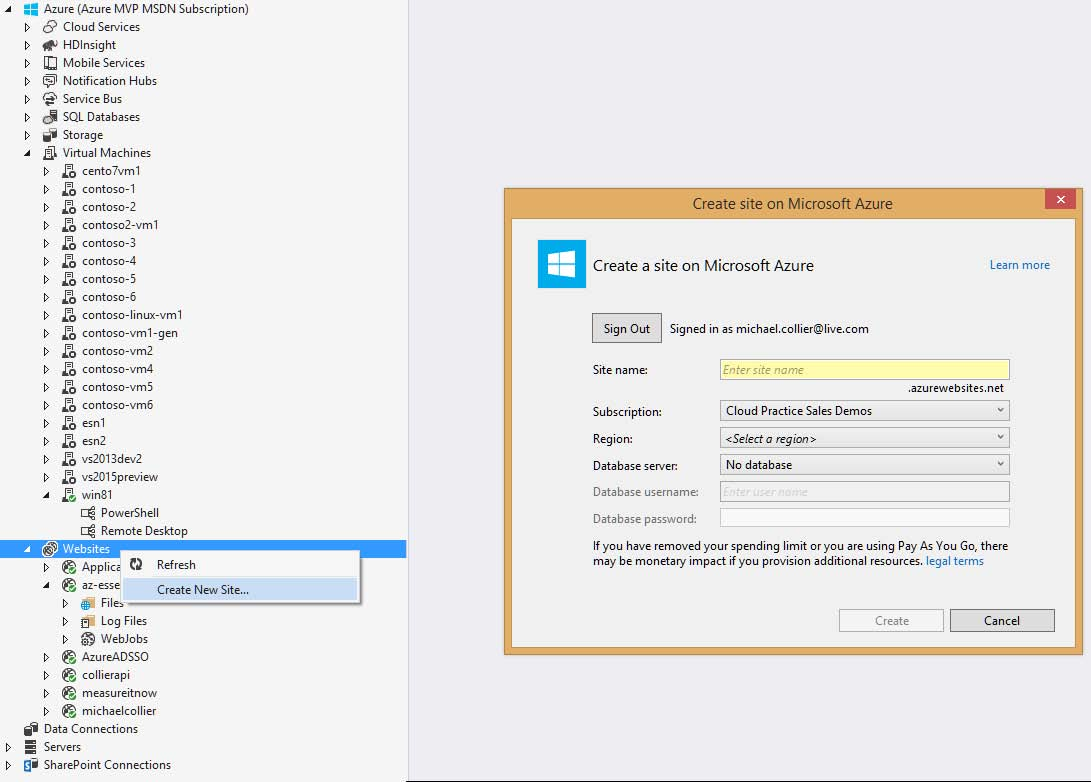The height and width of the screenshot is (782, 1091).
Task: Click the Windows logo in dialog
Action: pos(561,264)
